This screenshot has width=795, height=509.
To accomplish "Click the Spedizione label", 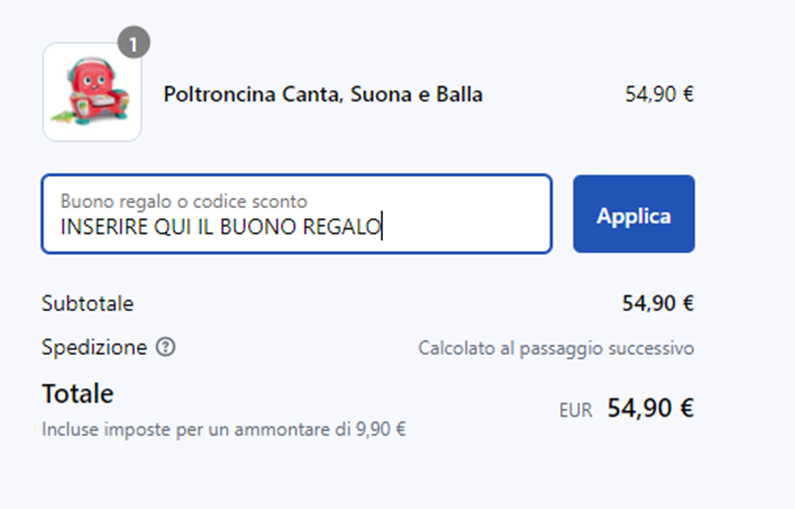I will tap(94, 347).
